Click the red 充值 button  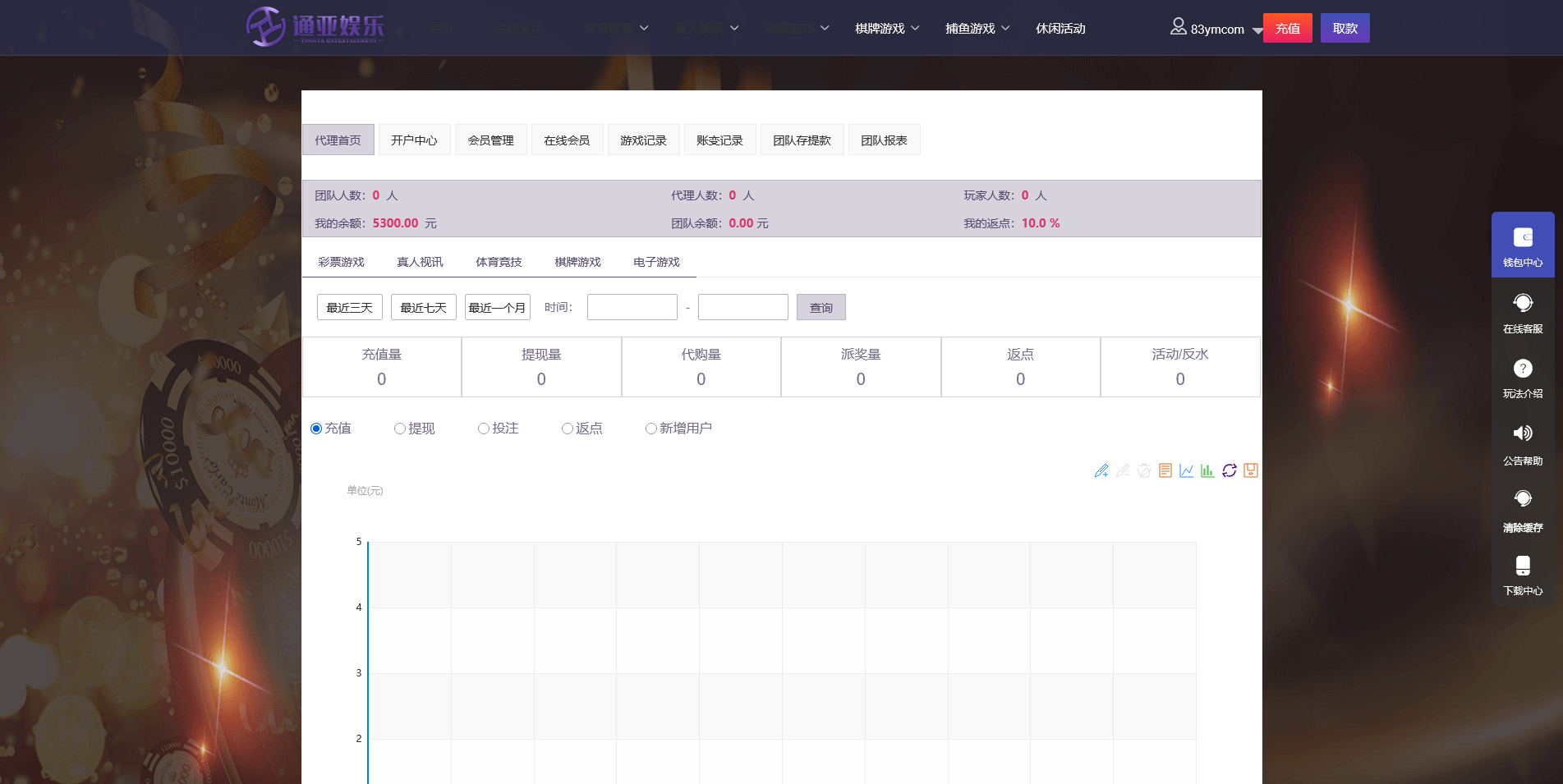pyautogui.click(x=1287, y=29)
